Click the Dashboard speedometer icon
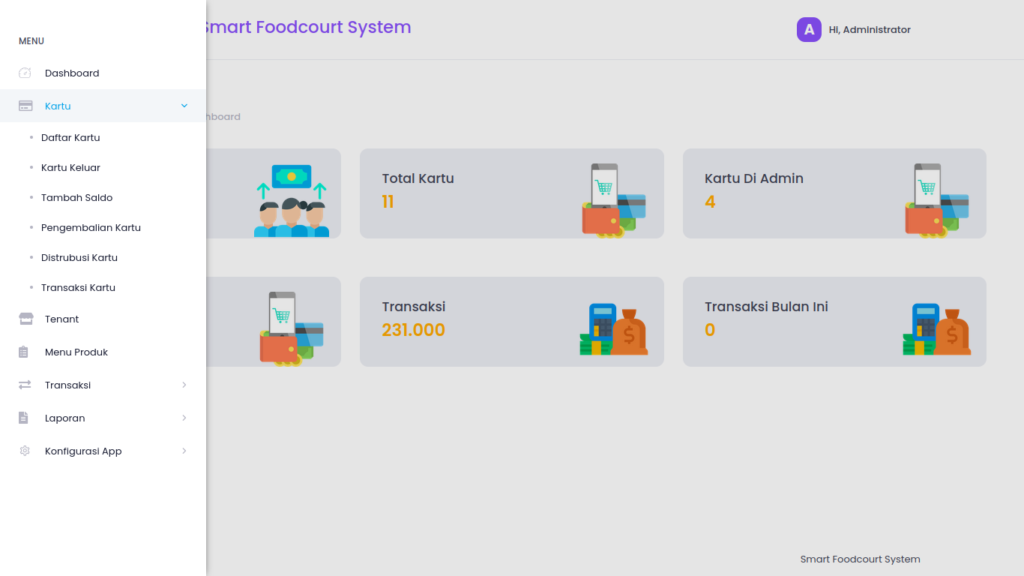Viewport: 1024px width, 576px height. point(25,73)
